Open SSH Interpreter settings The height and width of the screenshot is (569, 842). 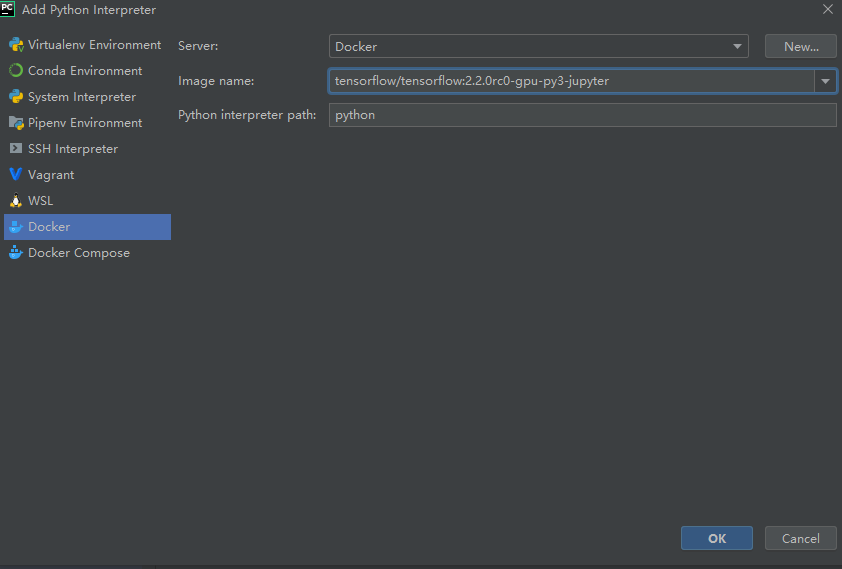pos(88,149)
